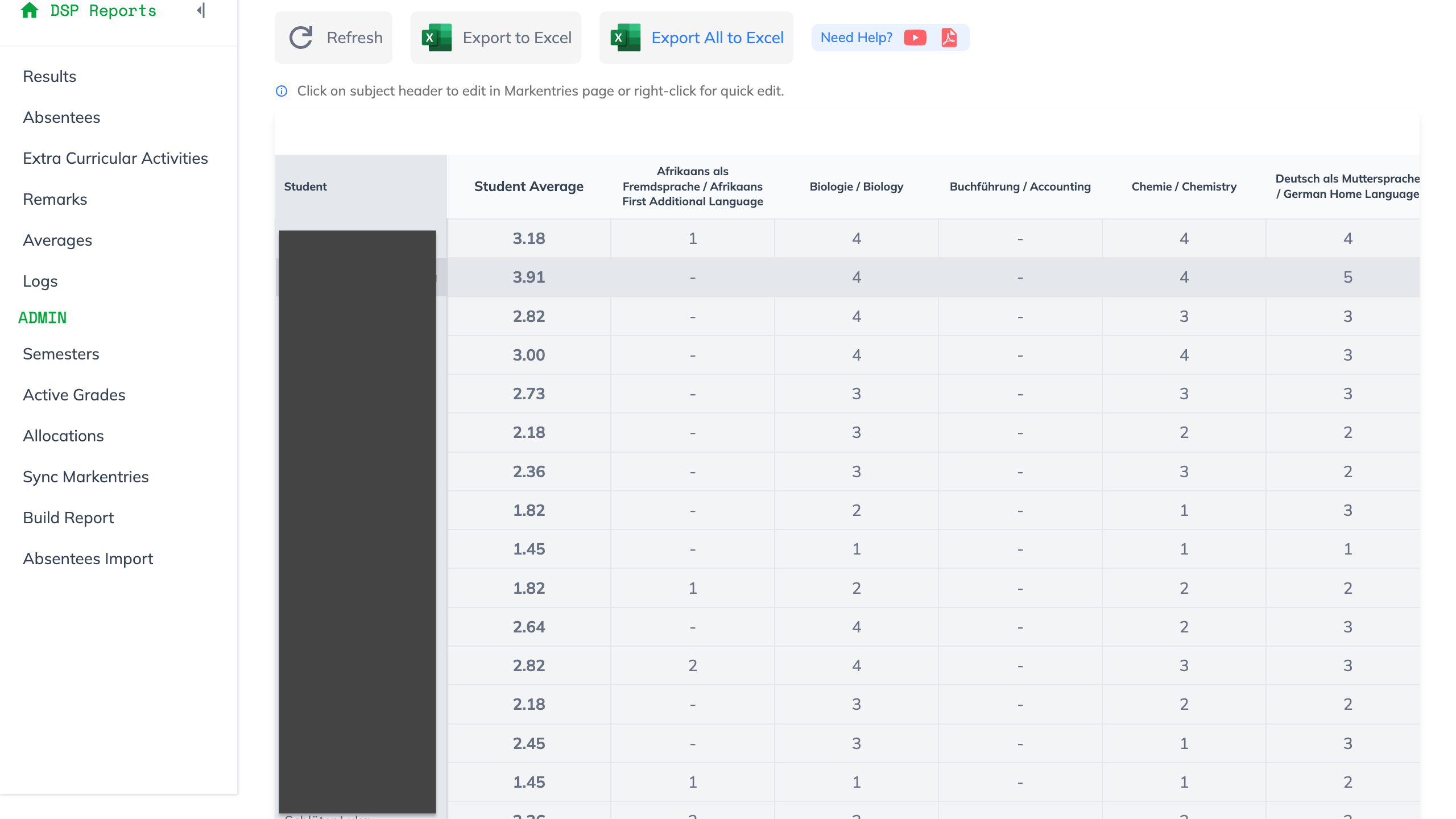Click the Buchführung / Accounting column header
This screenshot has width=1456, height=819.
point(1020,186)
